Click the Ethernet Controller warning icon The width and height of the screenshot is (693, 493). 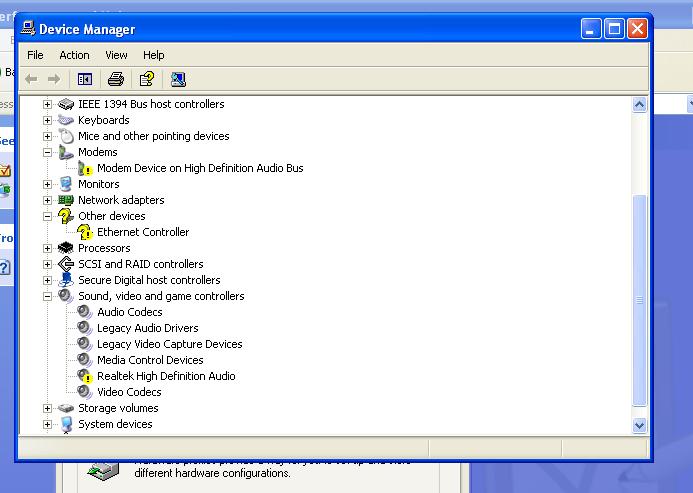click(85, 232)
